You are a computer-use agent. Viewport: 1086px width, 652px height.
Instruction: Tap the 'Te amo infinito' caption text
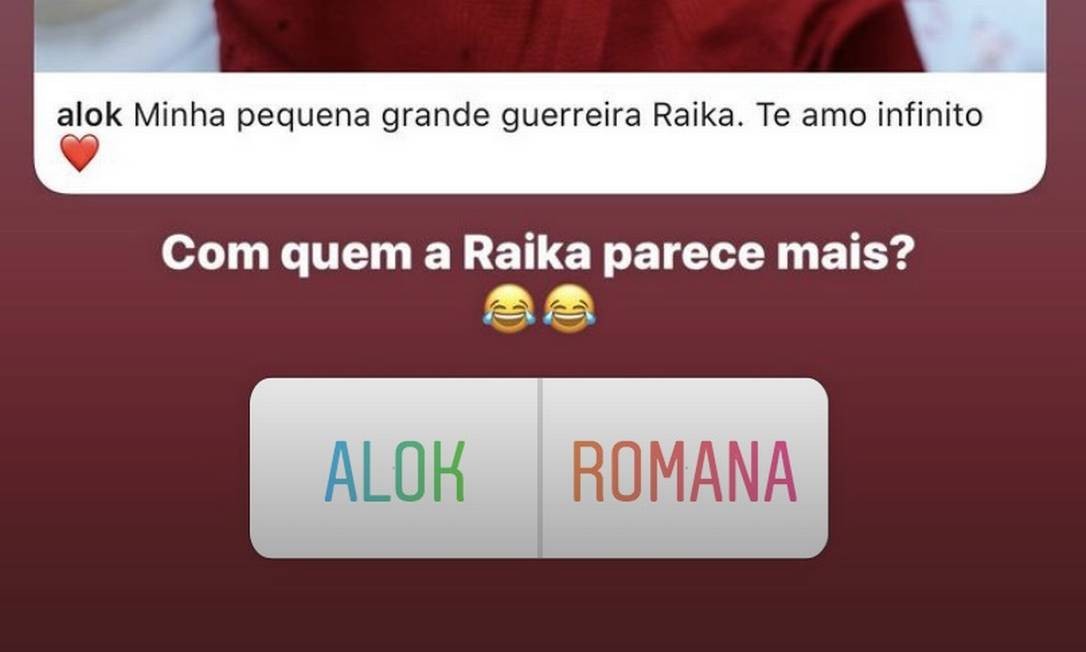click(869, 115)
